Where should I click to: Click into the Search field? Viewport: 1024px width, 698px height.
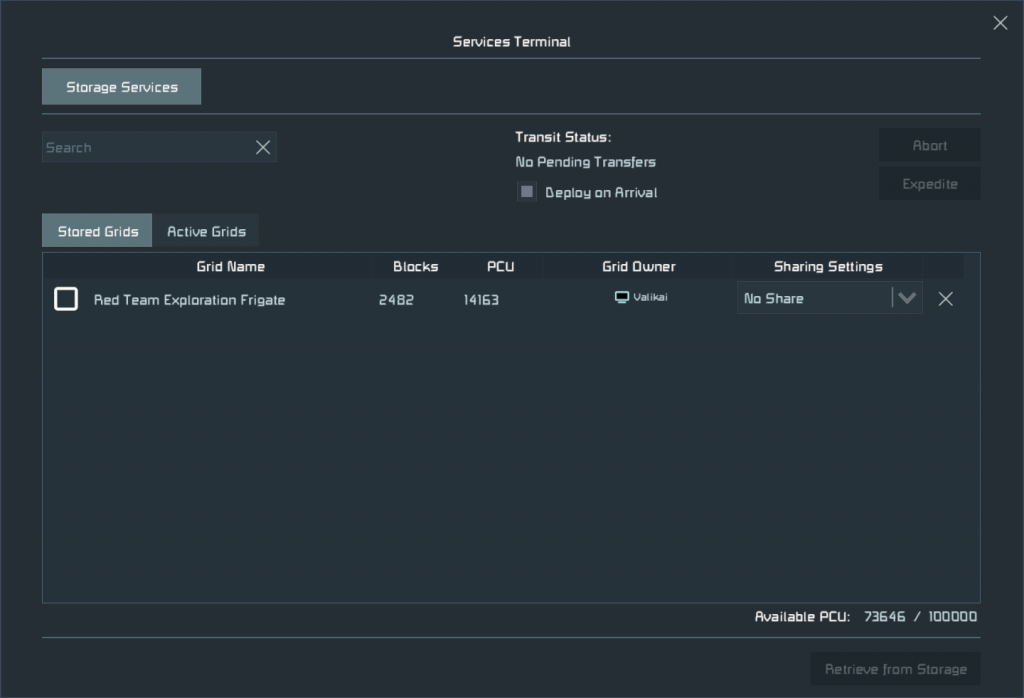pyautogui.click(x=143, y=148)
